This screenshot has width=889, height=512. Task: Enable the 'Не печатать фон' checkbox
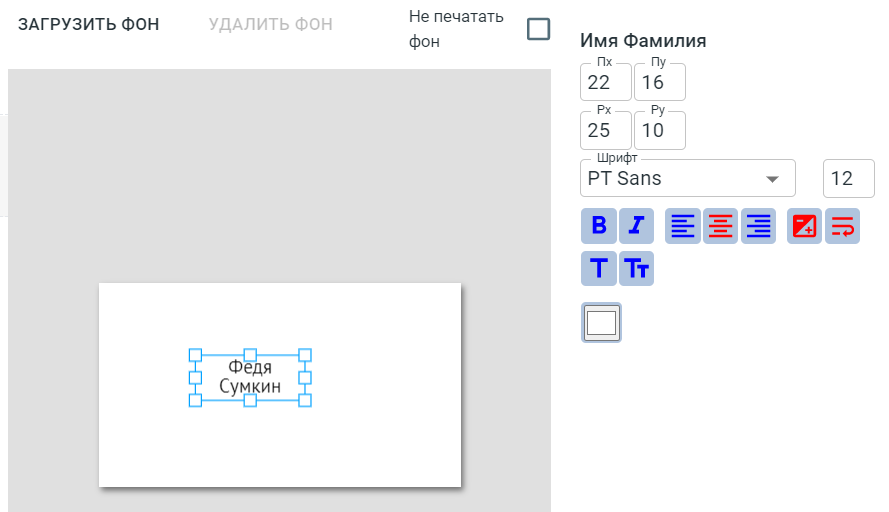click(x=538, y=29)
